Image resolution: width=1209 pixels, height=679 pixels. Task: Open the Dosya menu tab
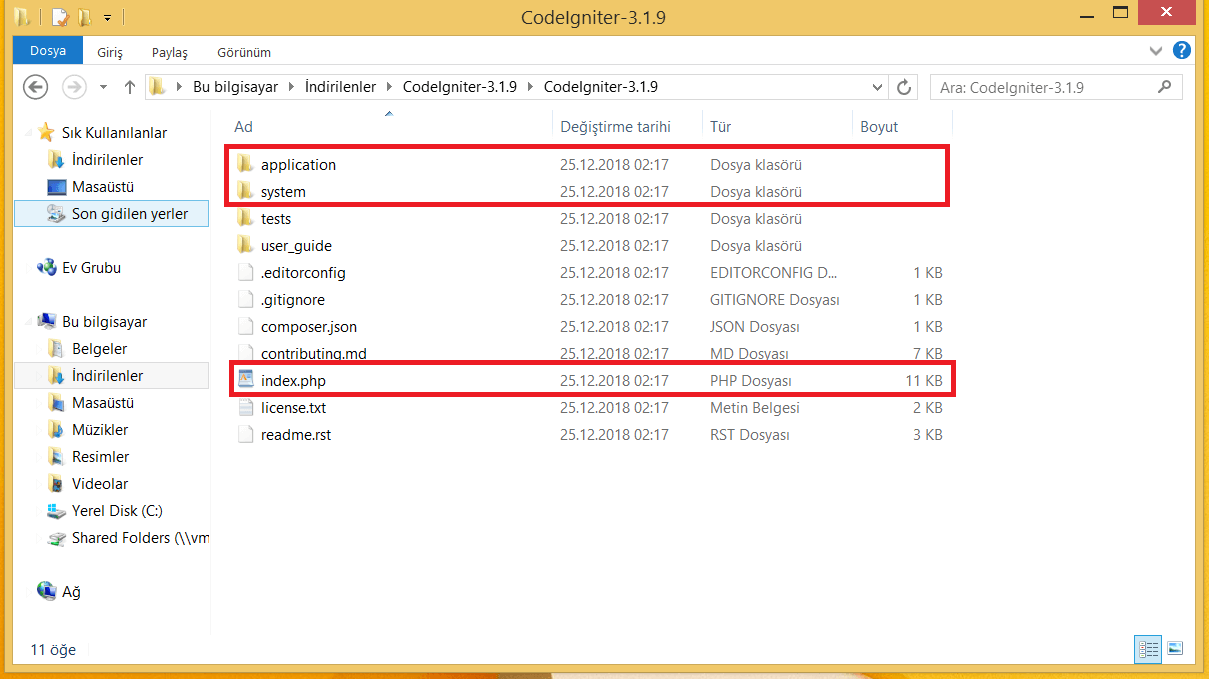(47, 51)
